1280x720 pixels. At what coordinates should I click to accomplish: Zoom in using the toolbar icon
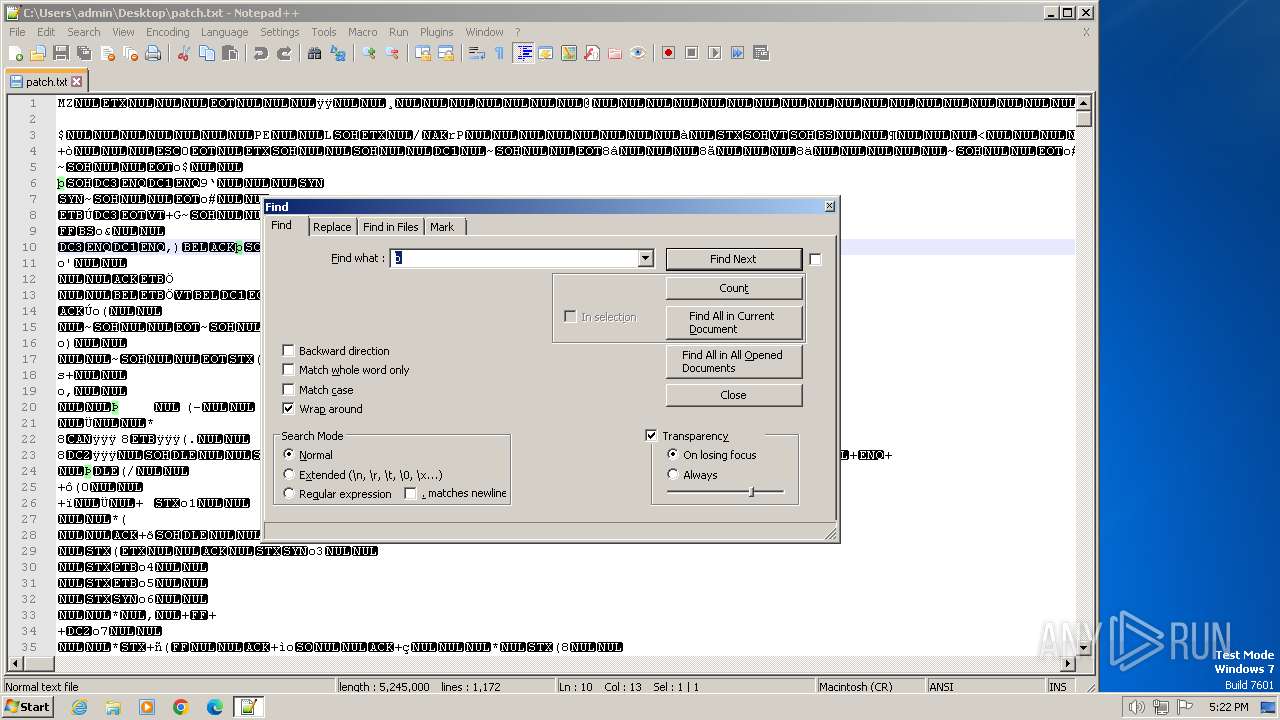pos(369,53)
